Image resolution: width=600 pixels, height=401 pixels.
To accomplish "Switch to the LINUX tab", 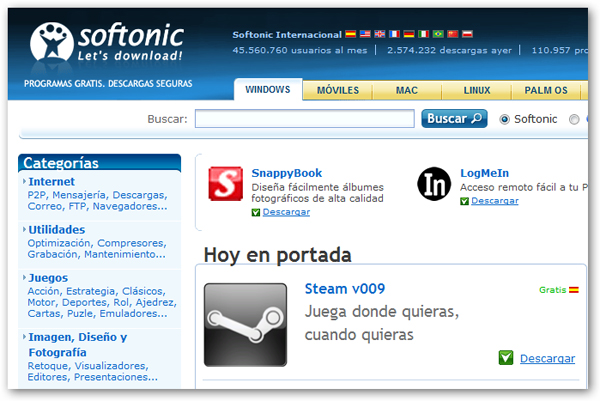I will [x=477, y=90].
